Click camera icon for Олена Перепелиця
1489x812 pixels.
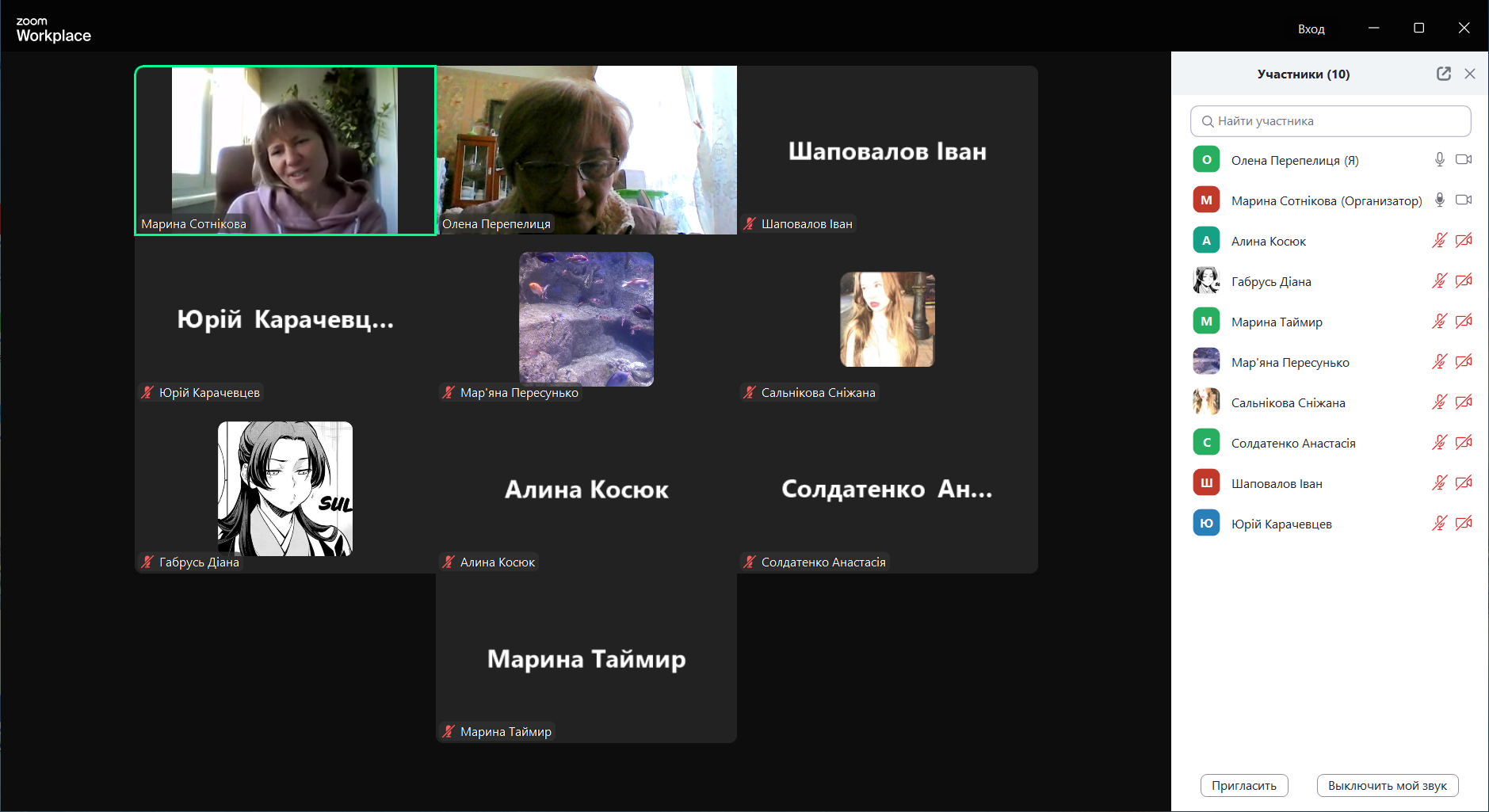(x=1464, y=160)
